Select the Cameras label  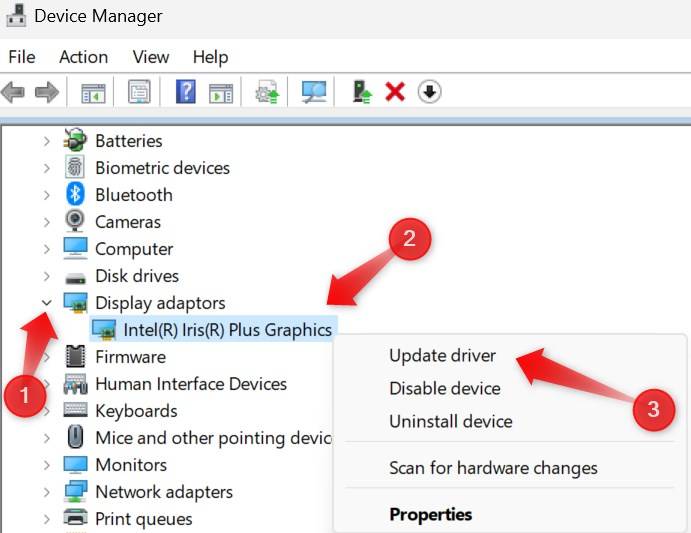(x=128, y=222)
